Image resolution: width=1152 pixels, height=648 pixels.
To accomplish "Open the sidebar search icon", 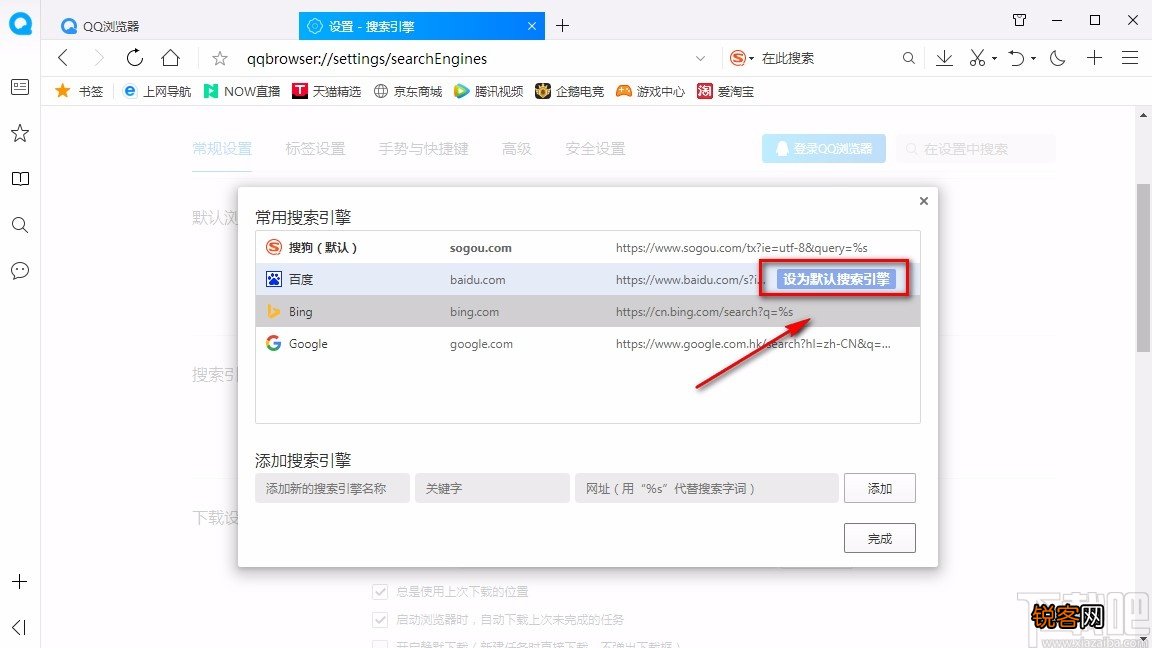I will point(20,225).
